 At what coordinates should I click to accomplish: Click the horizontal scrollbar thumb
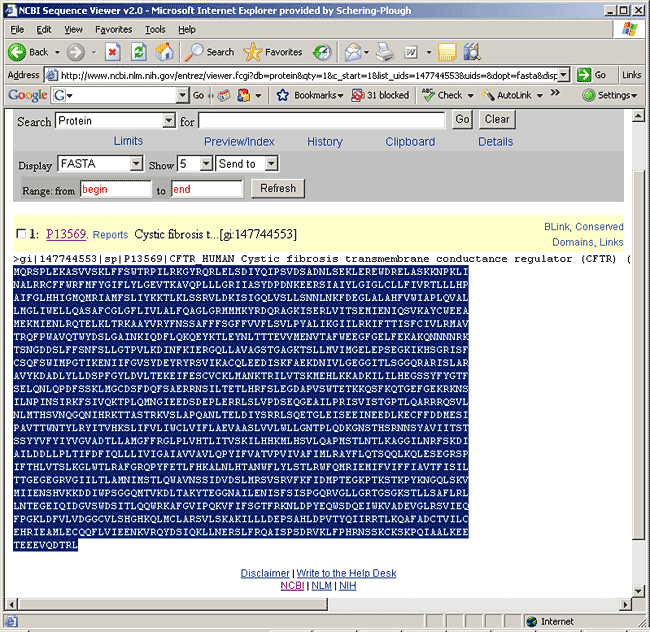(x=173, y=605)
